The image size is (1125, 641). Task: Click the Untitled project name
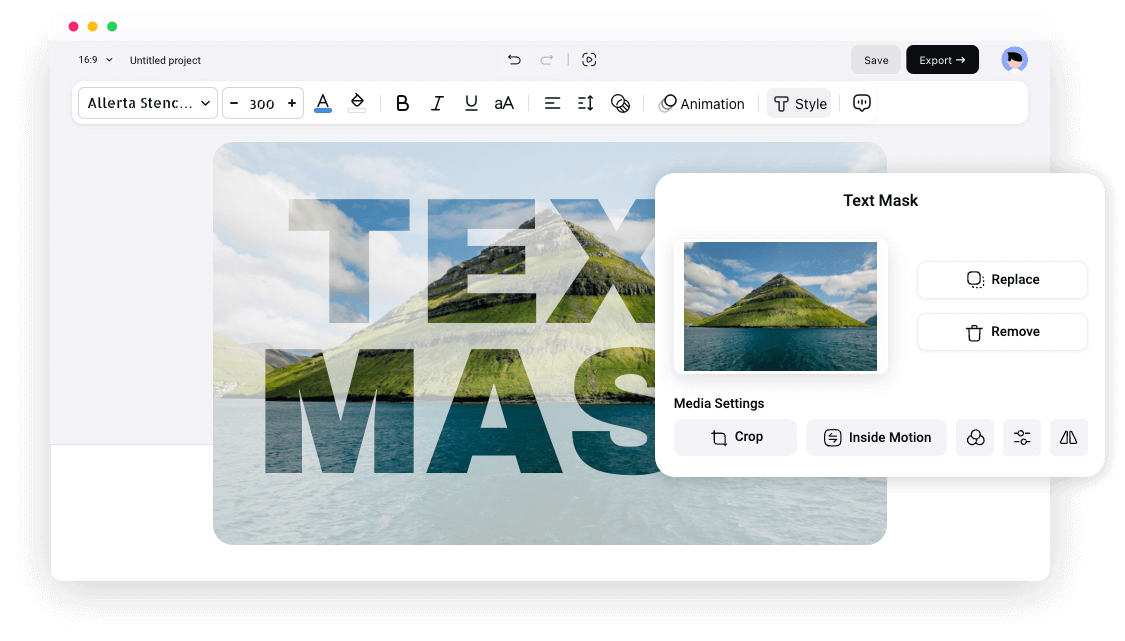pos(165,60)
